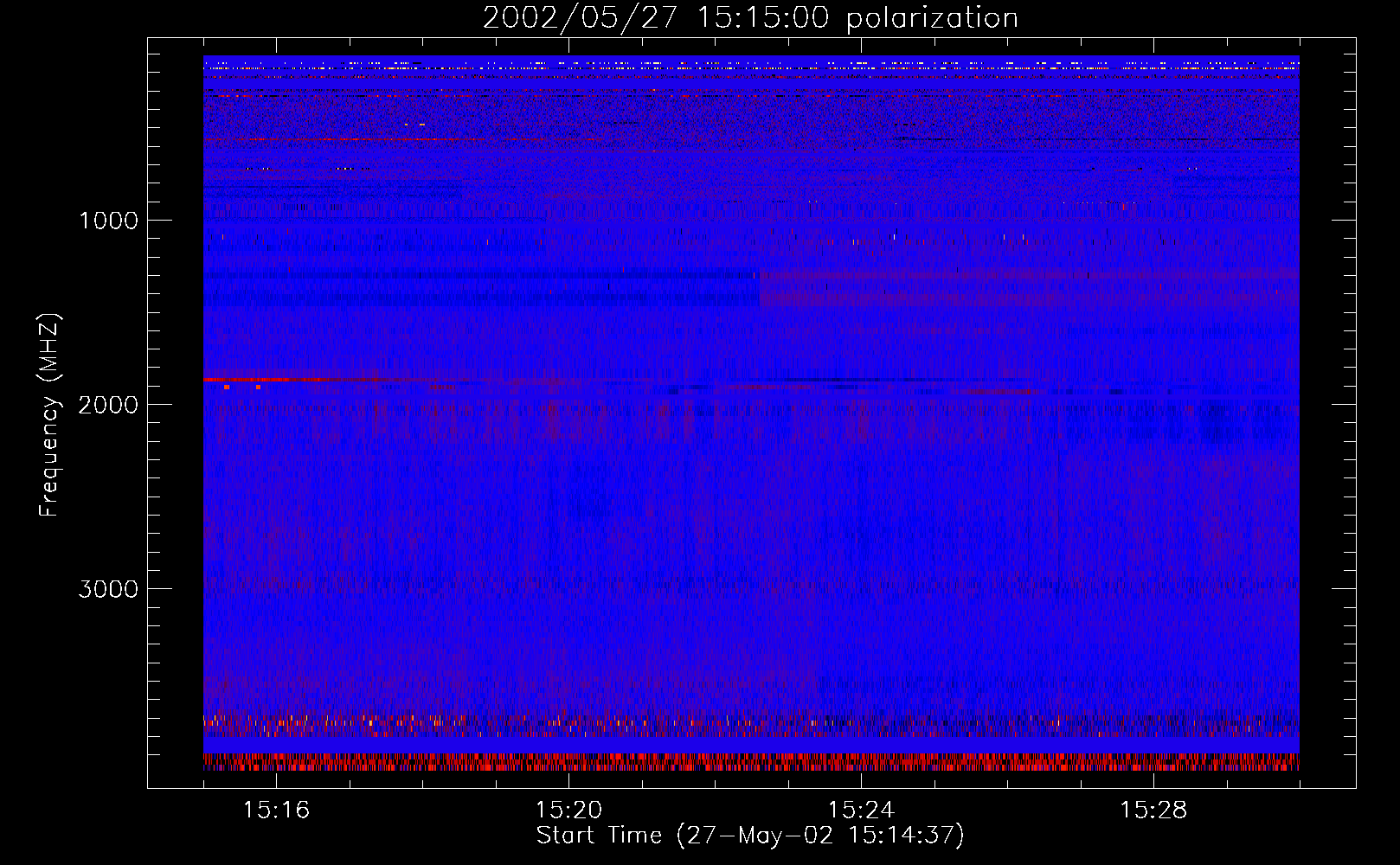Click the 2000 frequency tick label
The image size is (1400, 865).
tap(108, 405)
